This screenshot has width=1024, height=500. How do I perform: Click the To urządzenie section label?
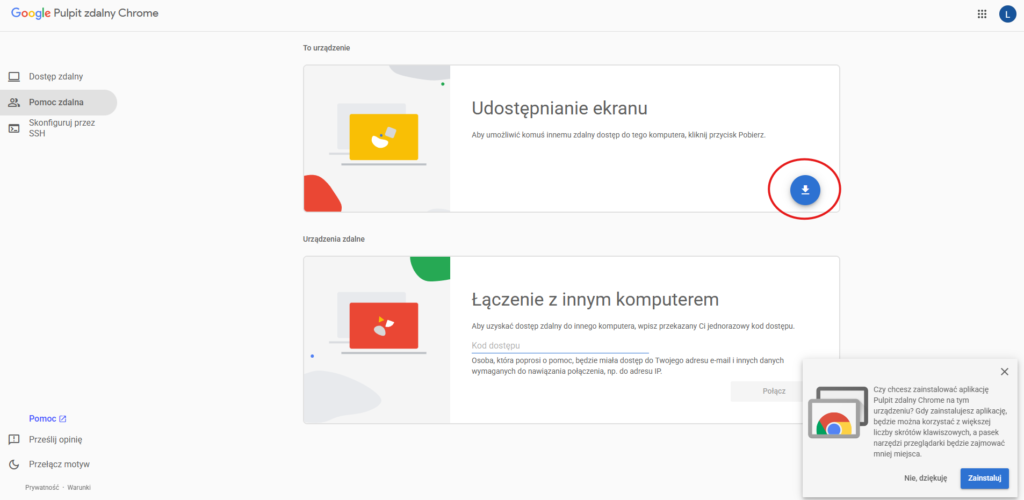point(327,48)
